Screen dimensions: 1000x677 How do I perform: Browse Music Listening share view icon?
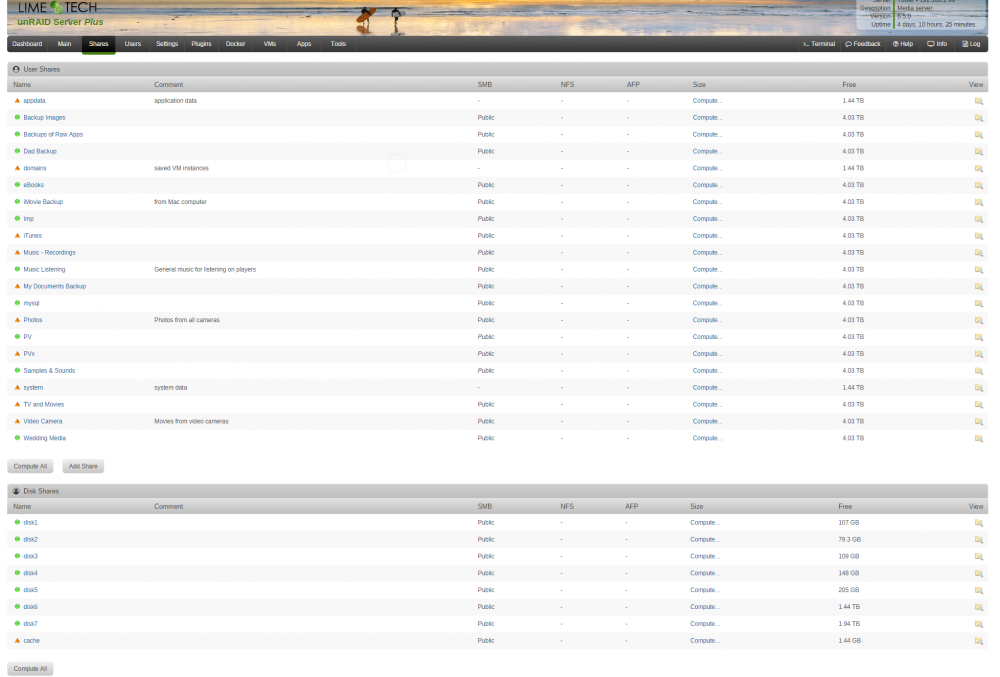[x=978, y=270]
